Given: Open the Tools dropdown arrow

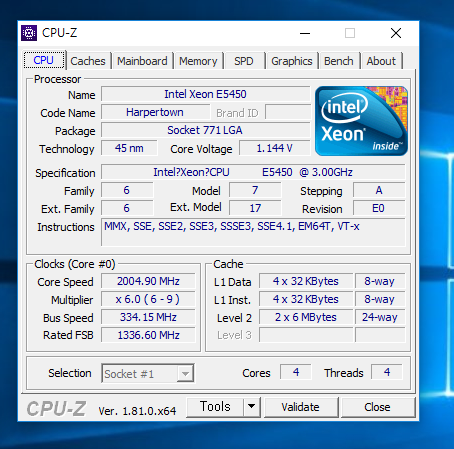Looking at the screenshot, I should tap(252, 406).
